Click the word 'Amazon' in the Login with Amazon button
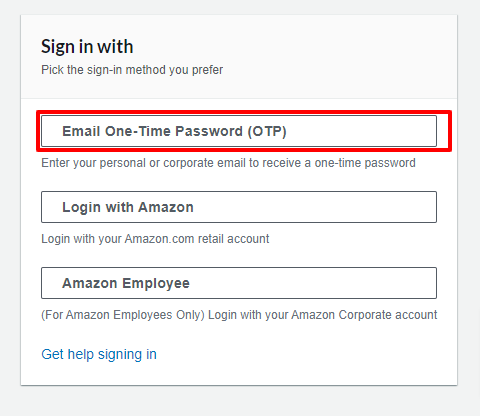Image resolution: width=480 pixels, height=416 pixels. click(166, 207)
